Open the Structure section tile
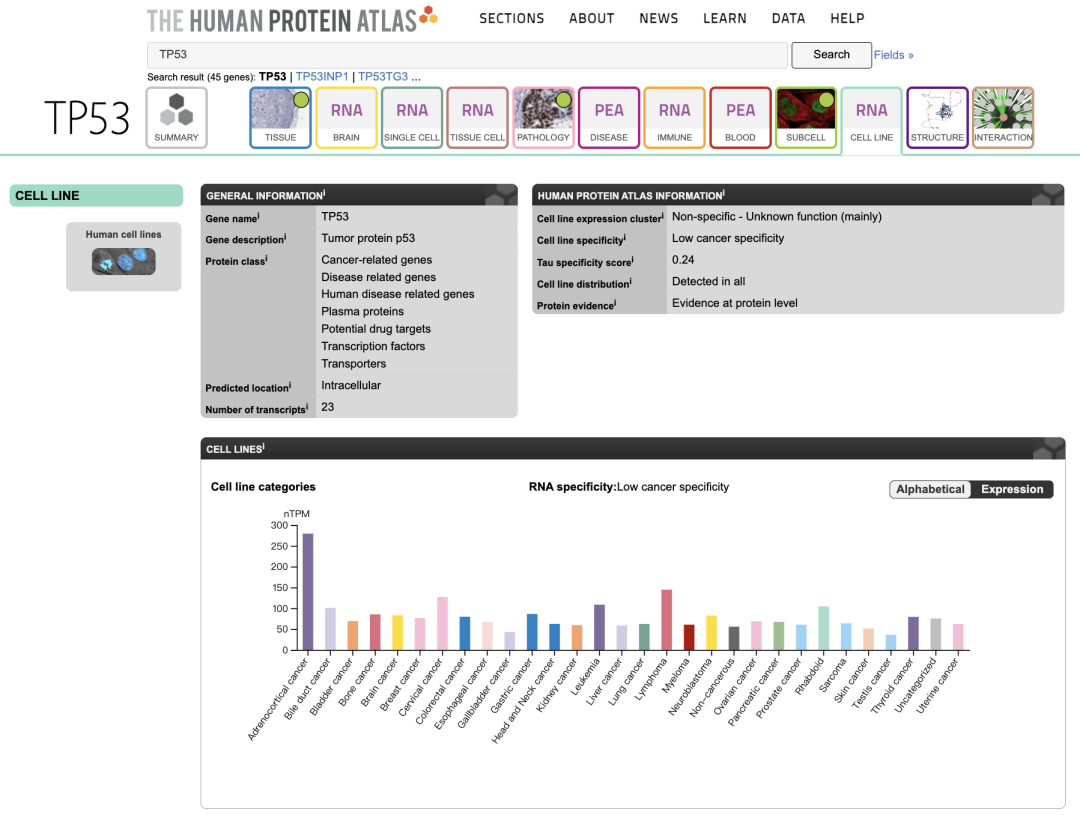Viewport: 1080px width, 818px height. [x=937, y=118]
